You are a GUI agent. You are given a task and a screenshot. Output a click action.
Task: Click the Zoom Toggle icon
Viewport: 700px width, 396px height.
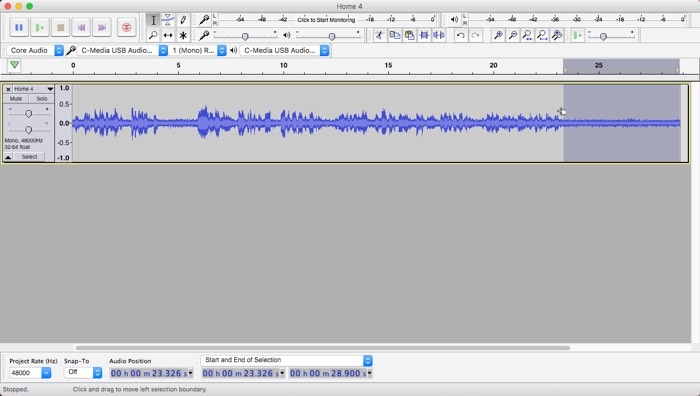point(557,35)
